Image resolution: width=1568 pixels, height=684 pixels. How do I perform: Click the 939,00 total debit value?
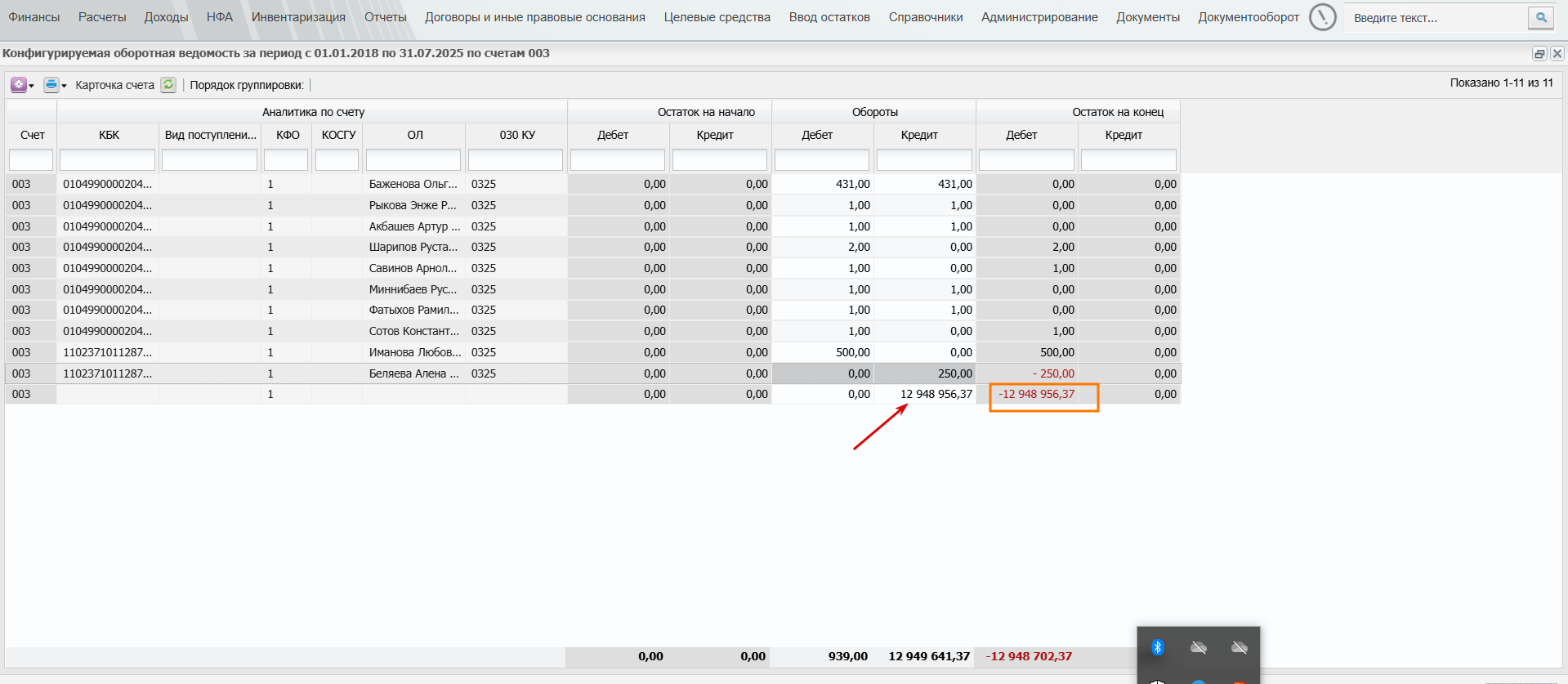[848, 656]
